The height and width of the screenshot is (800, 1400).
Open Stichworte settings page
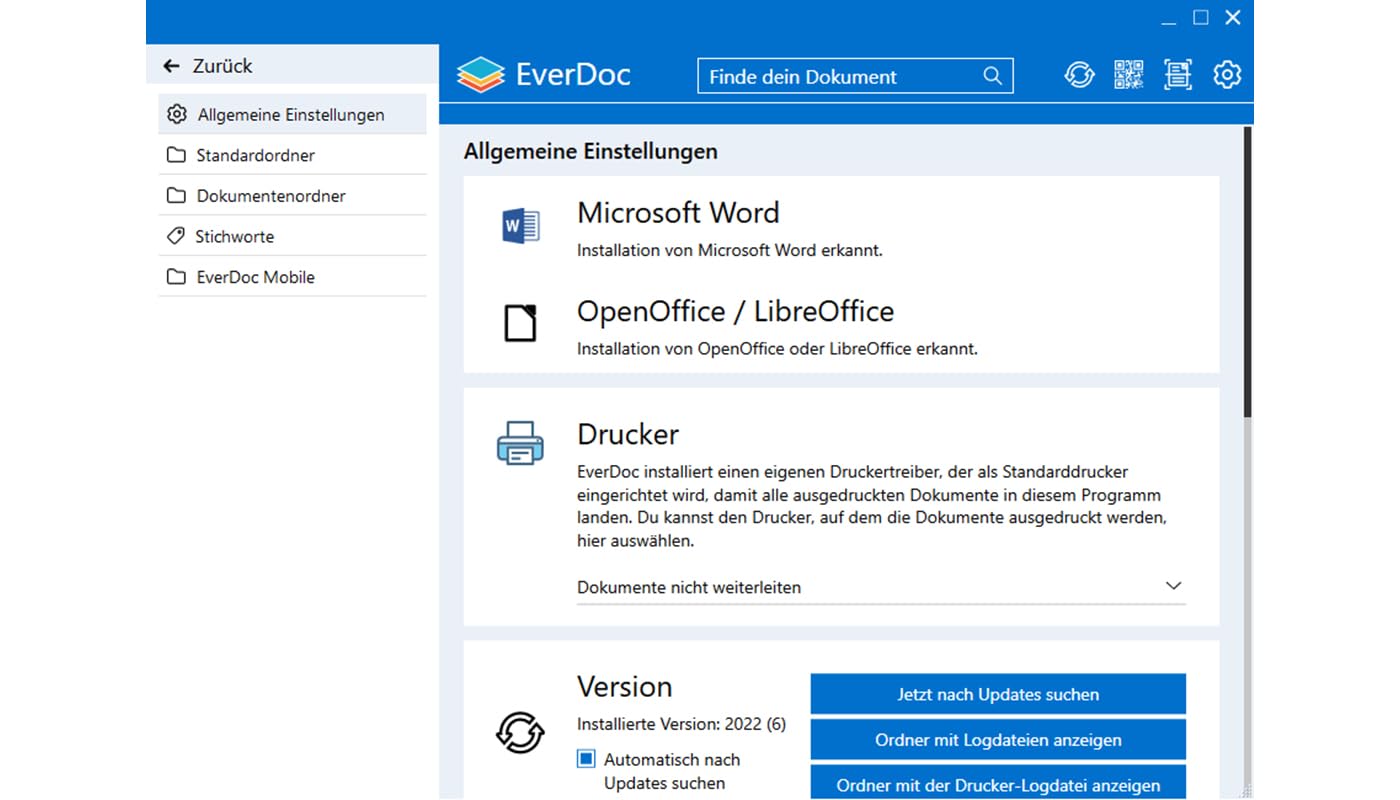click(x=292, y=236)
